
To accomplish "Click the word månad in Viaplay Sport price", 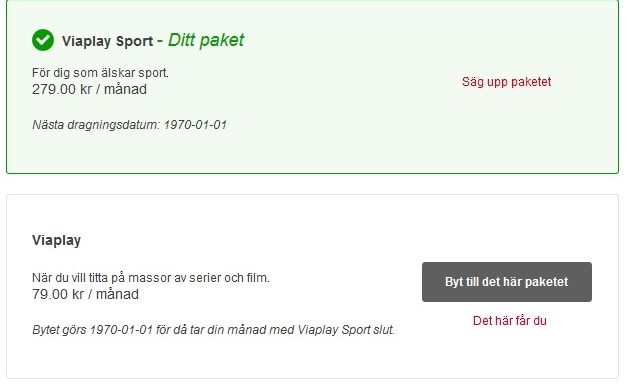I will click(125, 89).
